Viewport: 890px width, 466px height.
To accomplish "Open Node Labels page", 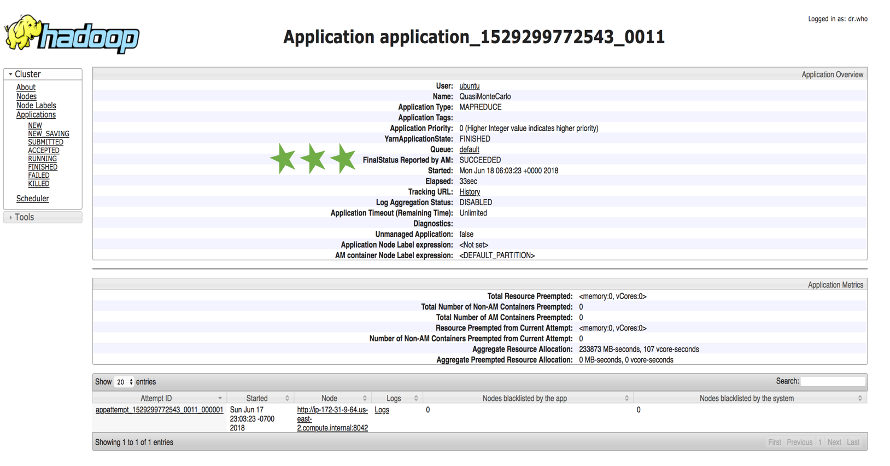I will [x=36, y=105].
